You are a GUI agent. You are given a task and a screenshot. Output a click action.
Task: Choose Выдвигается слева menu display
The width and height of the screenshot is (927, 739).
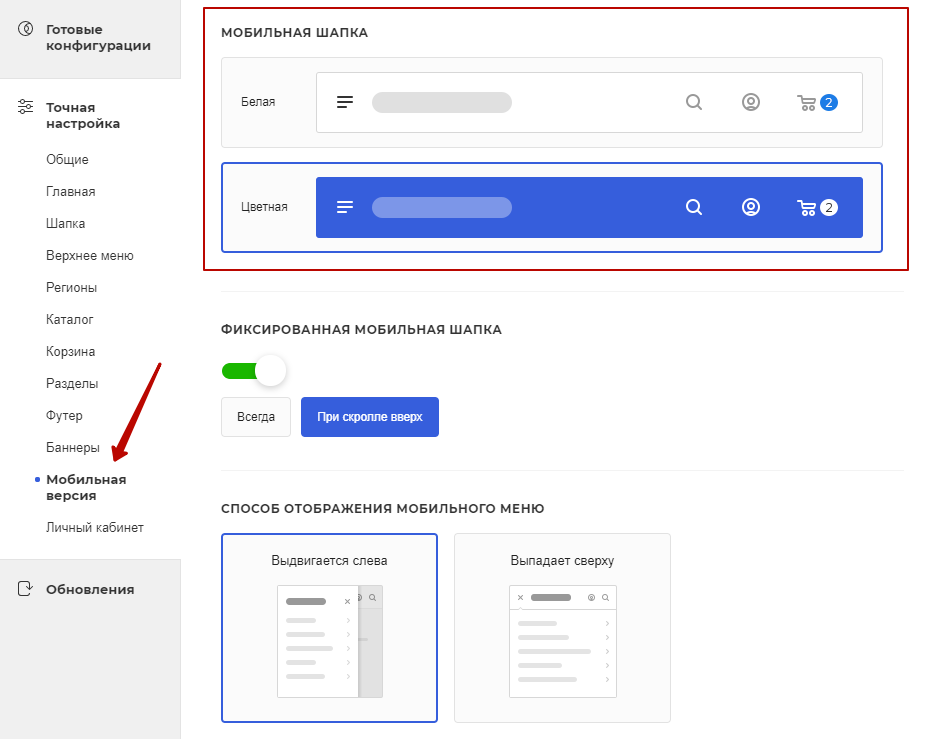pyautogui.click(x=329, y=628)
